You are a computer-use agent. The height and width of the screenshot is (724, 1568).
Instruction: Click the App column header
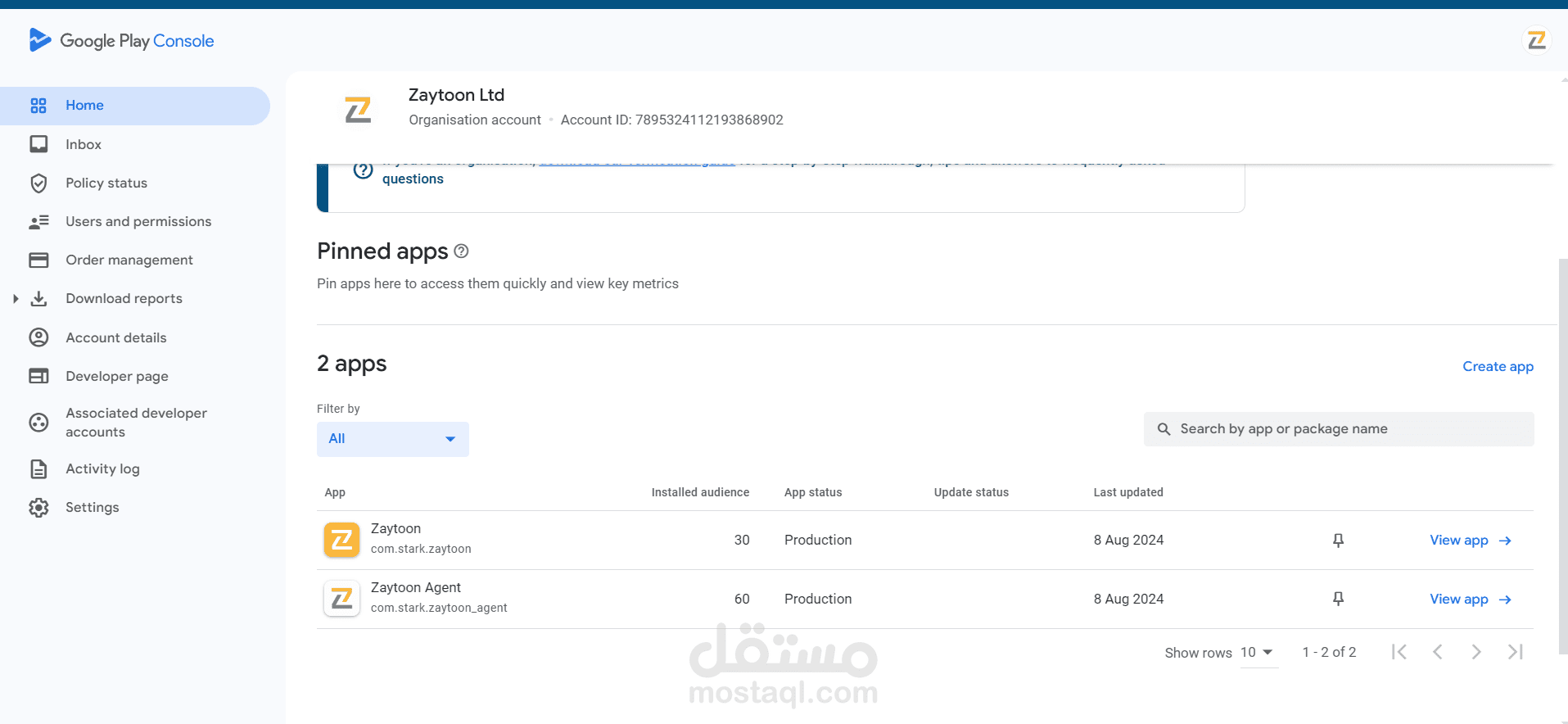pos(335,492)
